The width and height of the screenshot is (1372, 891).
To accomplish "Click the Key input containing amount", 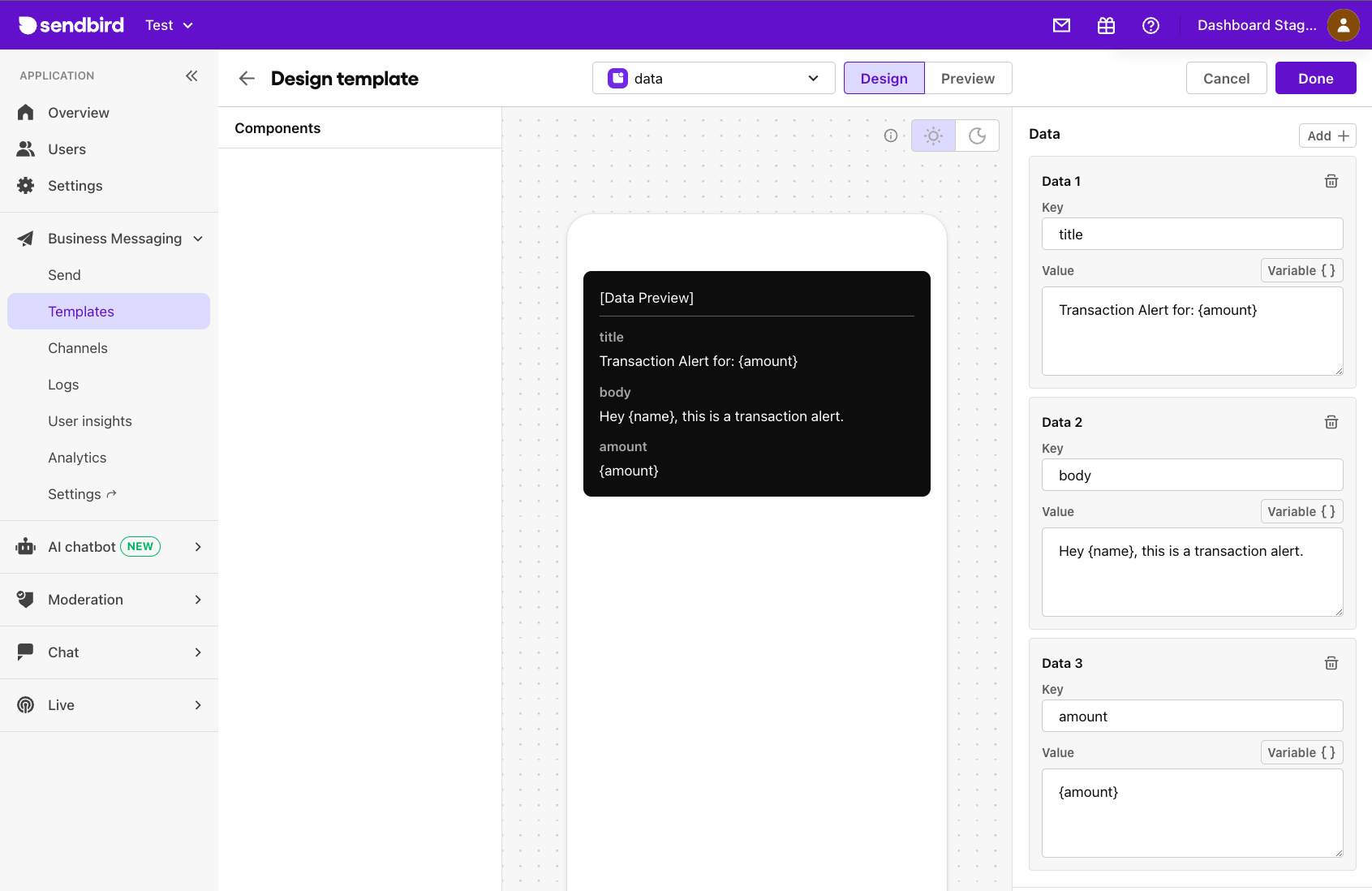I will click(x=1192, y=716).
